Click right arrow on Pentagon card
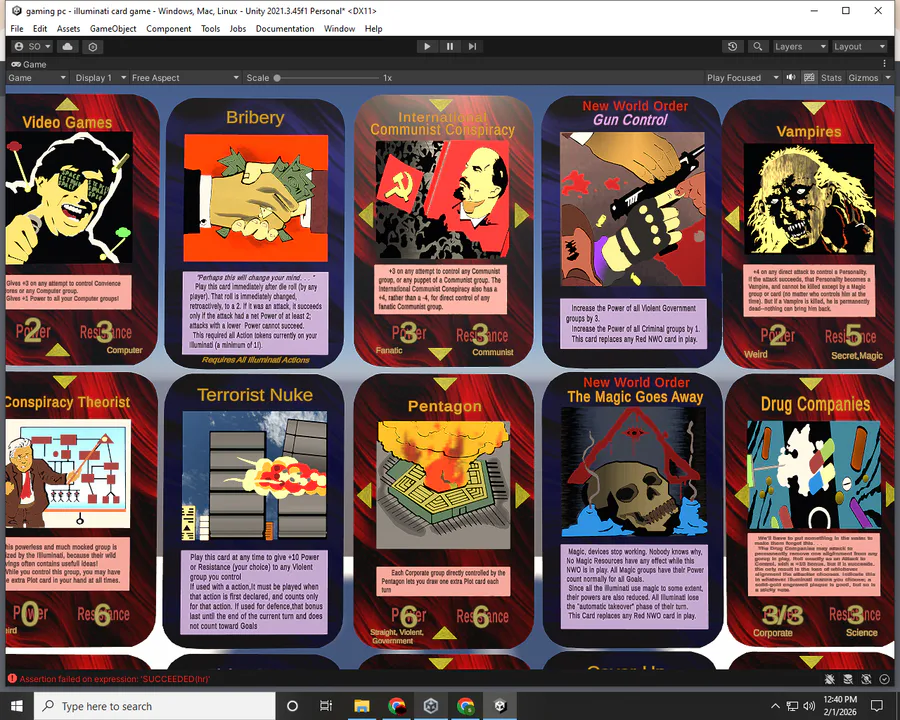The image size is (900, 720). 522,495
